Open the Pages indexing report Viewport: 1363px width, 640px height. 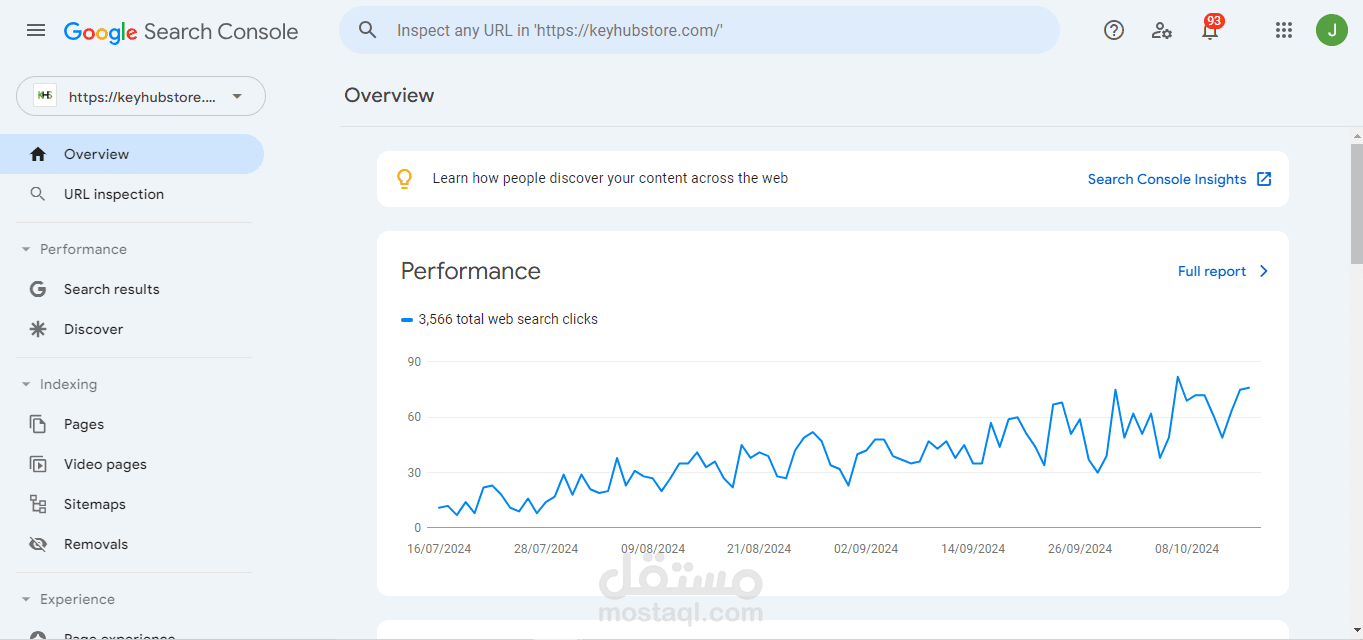(132, 424)
